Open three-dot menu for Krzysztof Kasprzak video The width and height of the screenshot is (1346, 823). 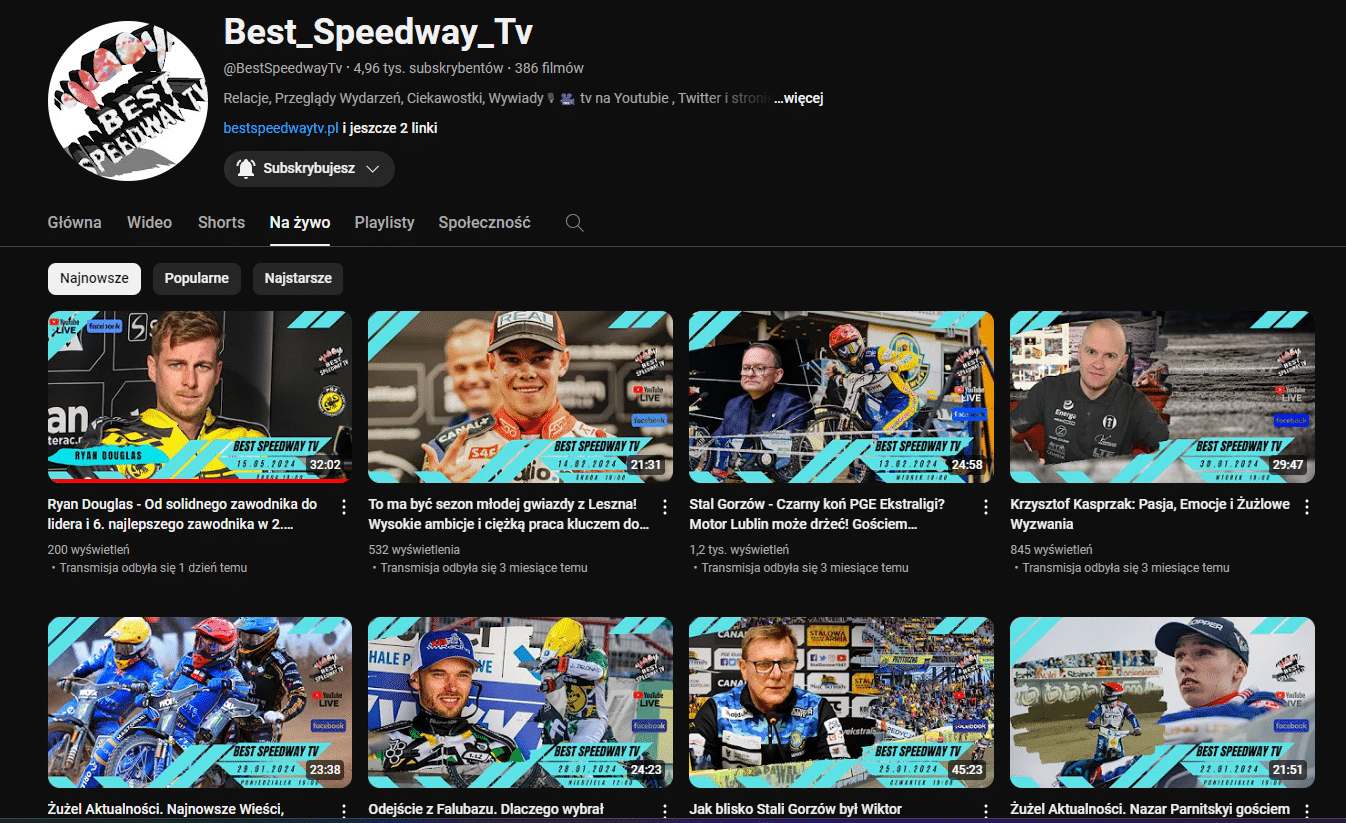click(1306, 507)
